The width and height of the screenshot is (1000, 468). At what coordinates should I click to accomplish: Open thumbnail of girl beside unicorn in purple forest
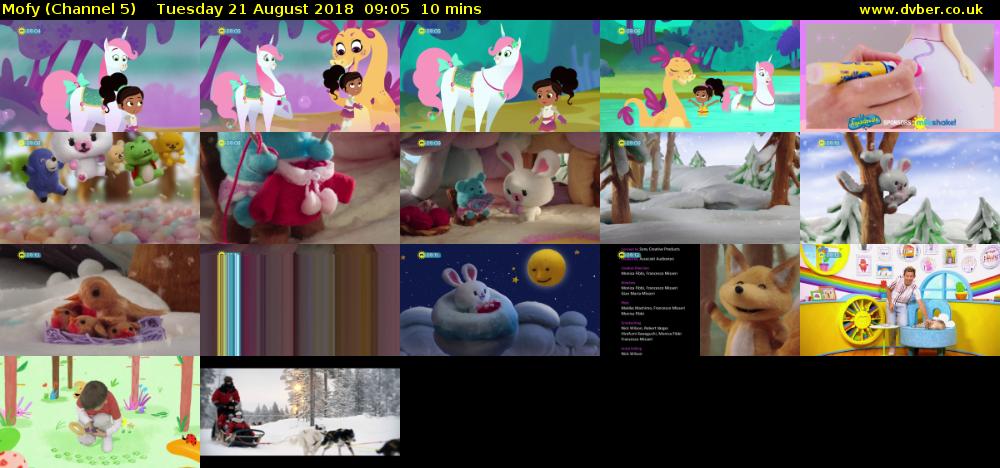coord(99,76)
